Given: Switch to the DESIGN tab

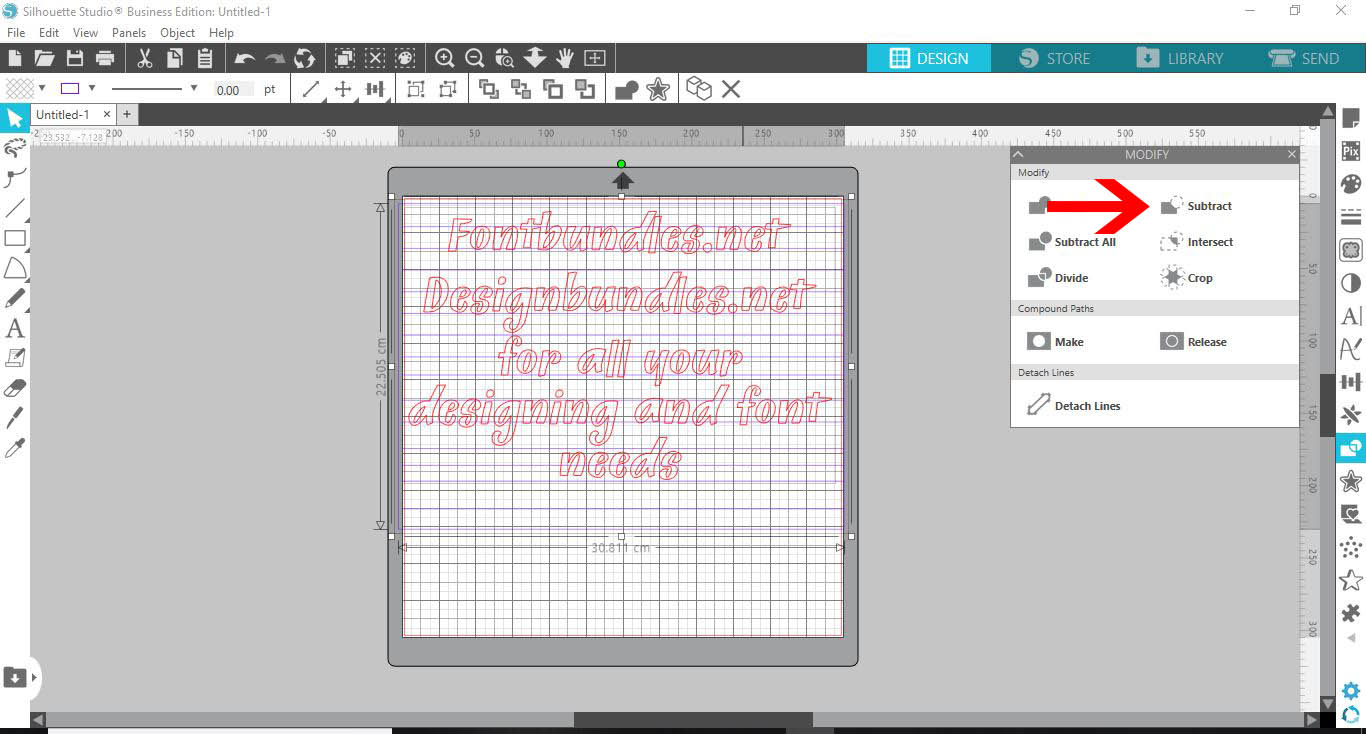Looking at the screenshot, I should pos(929,58).
